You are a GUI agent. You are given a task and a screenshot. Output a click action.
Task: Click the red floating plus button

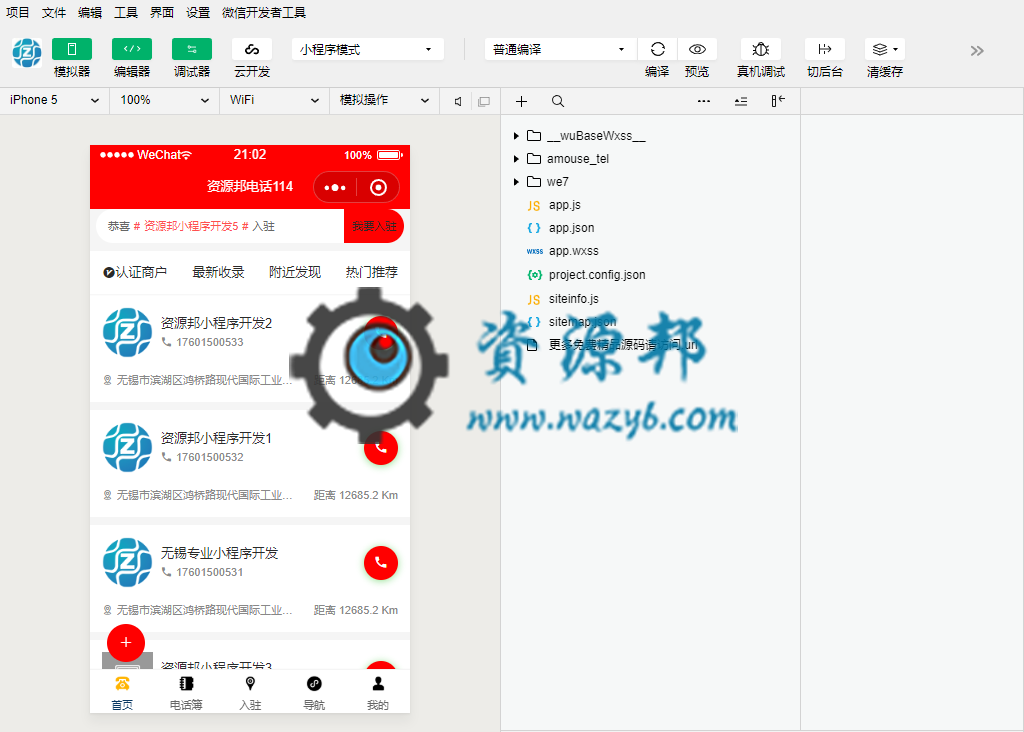(126, 643)
